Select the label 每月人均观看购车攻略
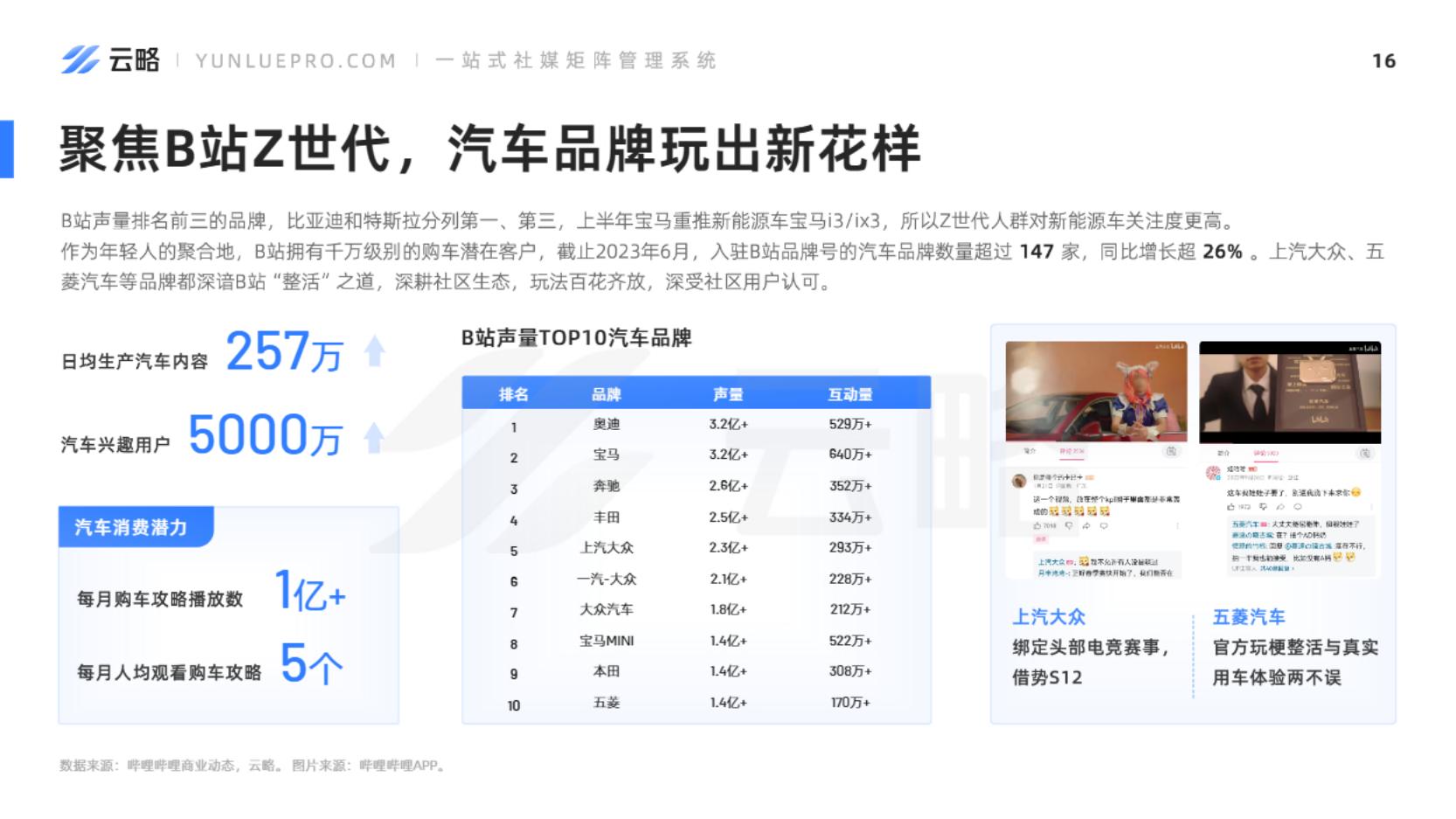Viewport: 1456px width, 819px height. click(x=170, y=672)
